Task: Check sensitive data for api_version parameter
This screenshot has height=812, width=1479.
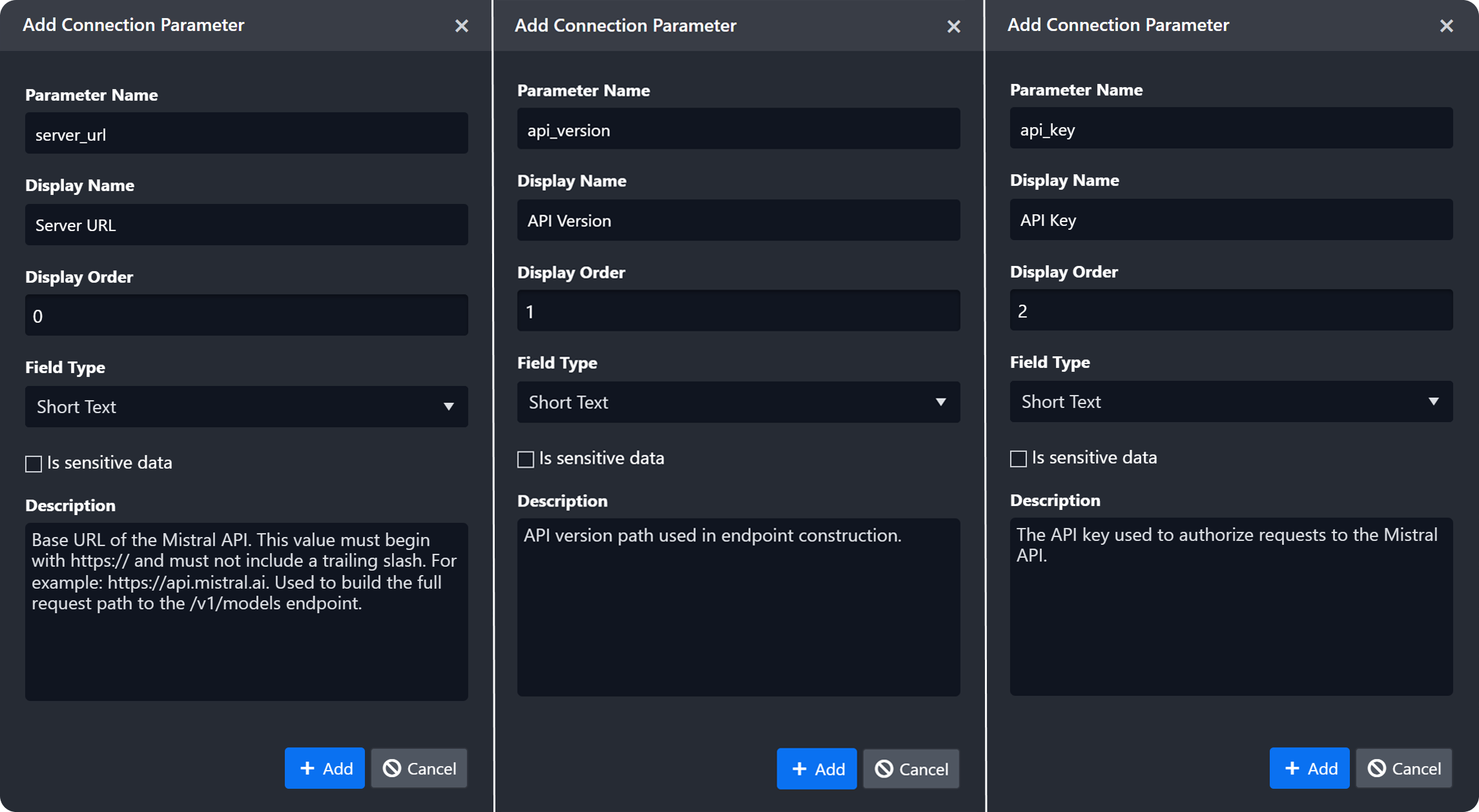Action: tap(526, 459)
